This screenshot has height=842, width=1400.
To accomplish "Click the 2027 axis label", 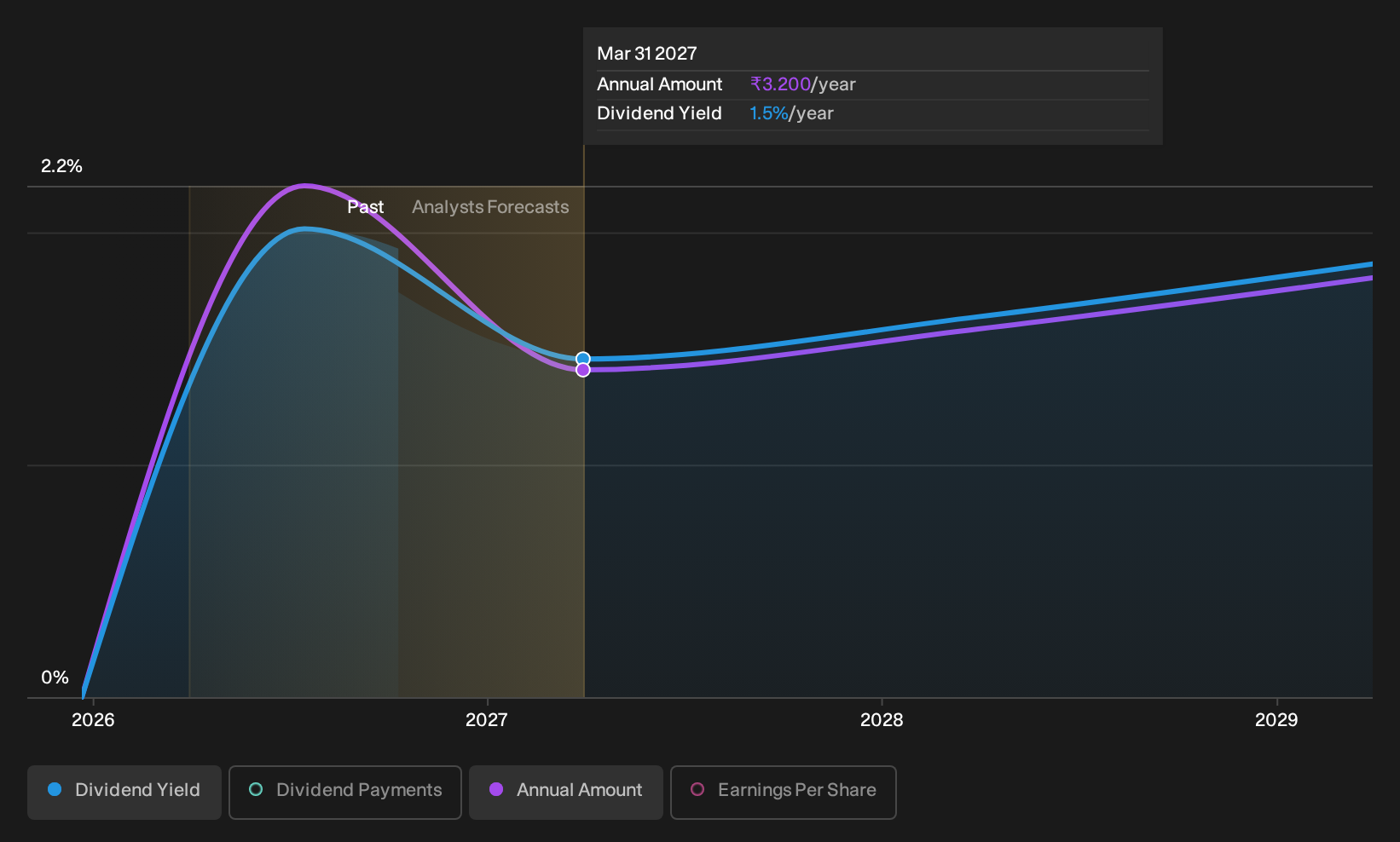I will 486,720.
